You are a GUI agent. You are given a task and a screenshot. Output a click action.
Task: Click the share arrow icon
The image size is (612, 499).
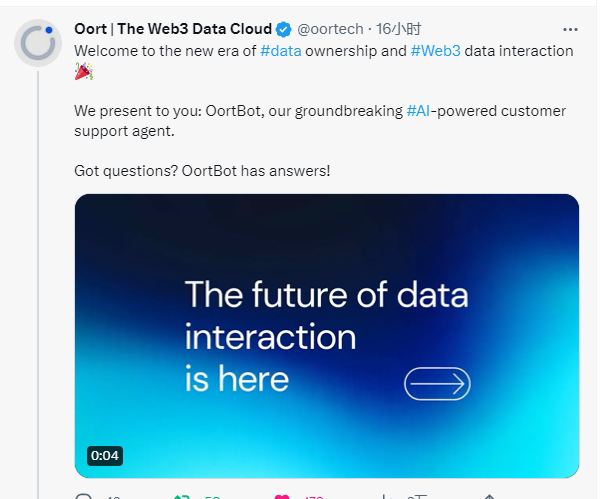[489, 496]
